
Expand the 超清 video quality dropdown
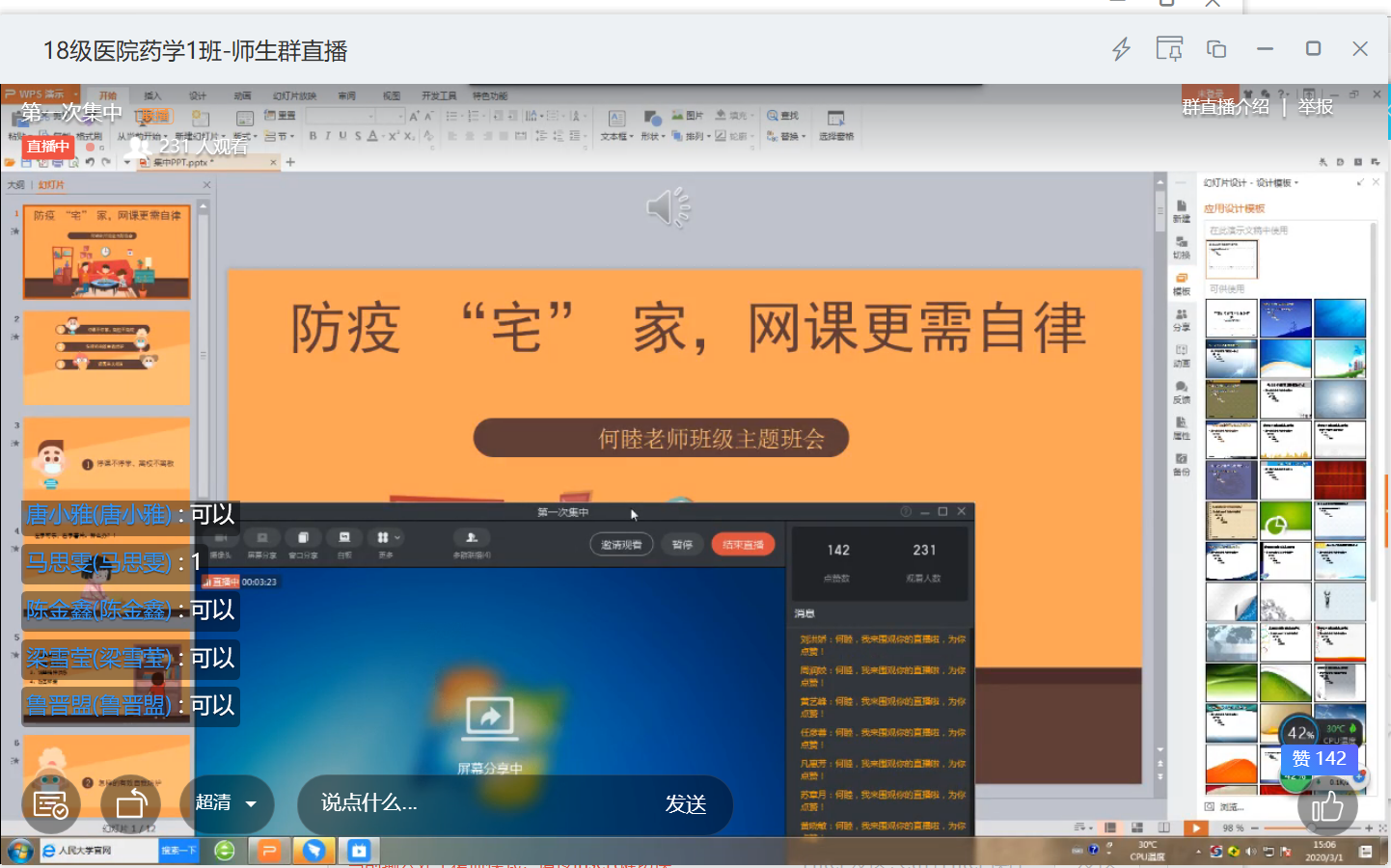[227, 803]
